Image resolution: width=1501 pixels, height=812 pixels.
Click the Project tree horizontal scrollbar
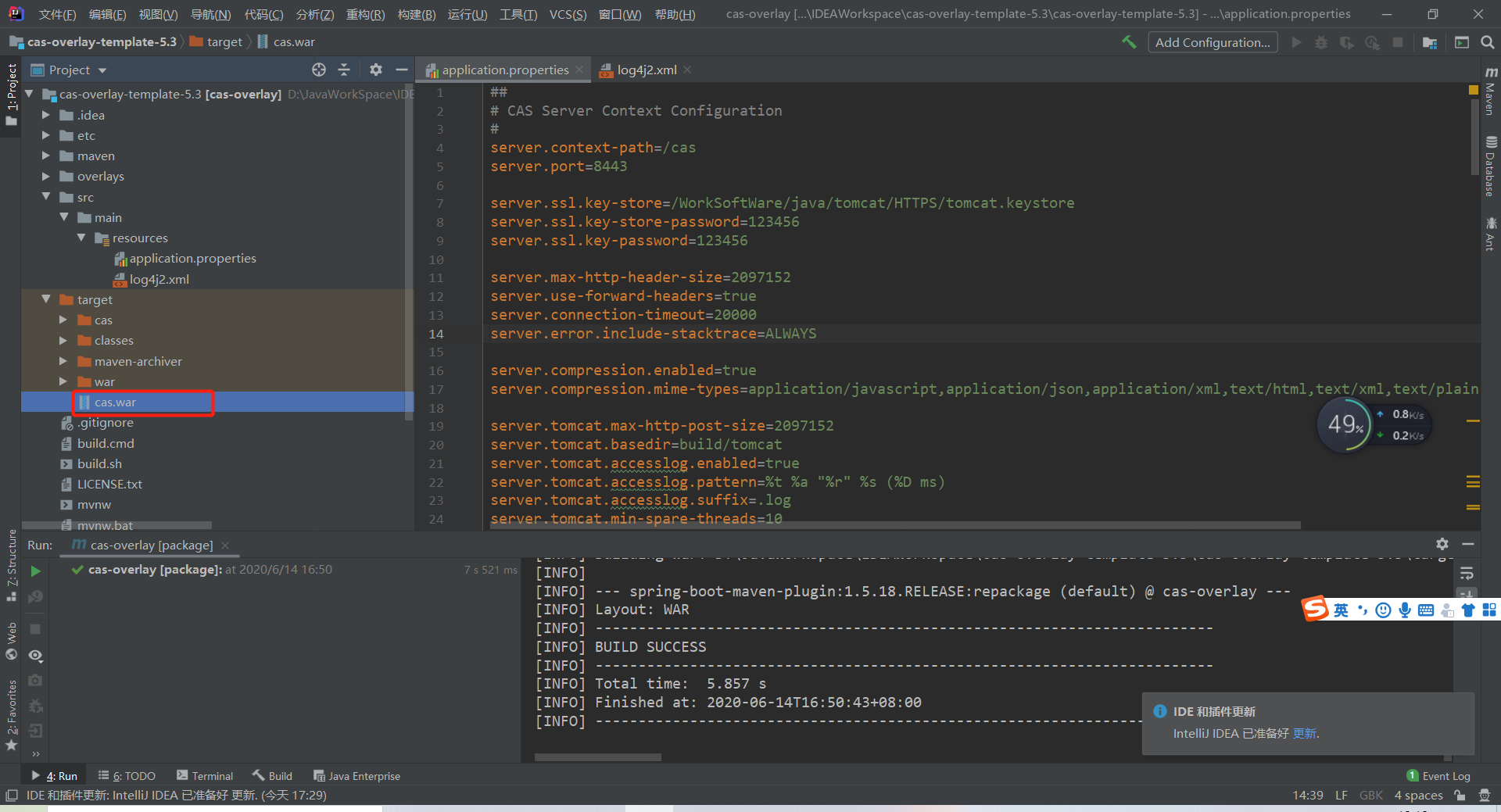pyautogui.click(x=117, y=525)
